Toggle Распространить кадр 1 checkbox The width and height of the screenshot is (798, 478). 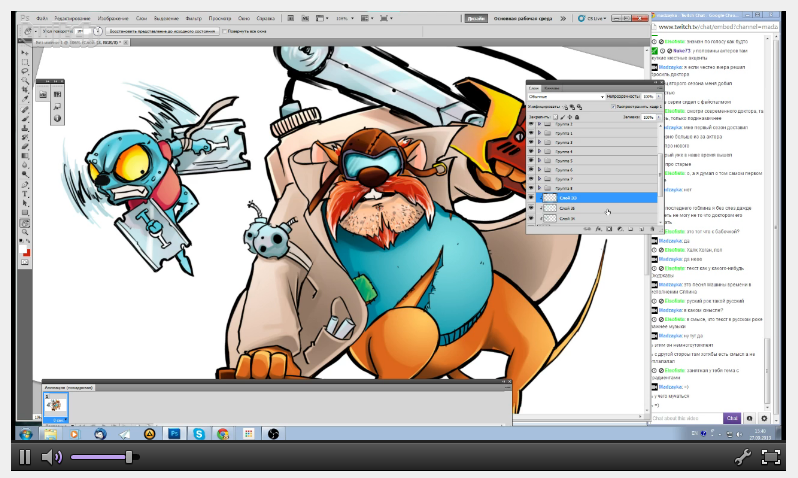click(x=613, y=107)
